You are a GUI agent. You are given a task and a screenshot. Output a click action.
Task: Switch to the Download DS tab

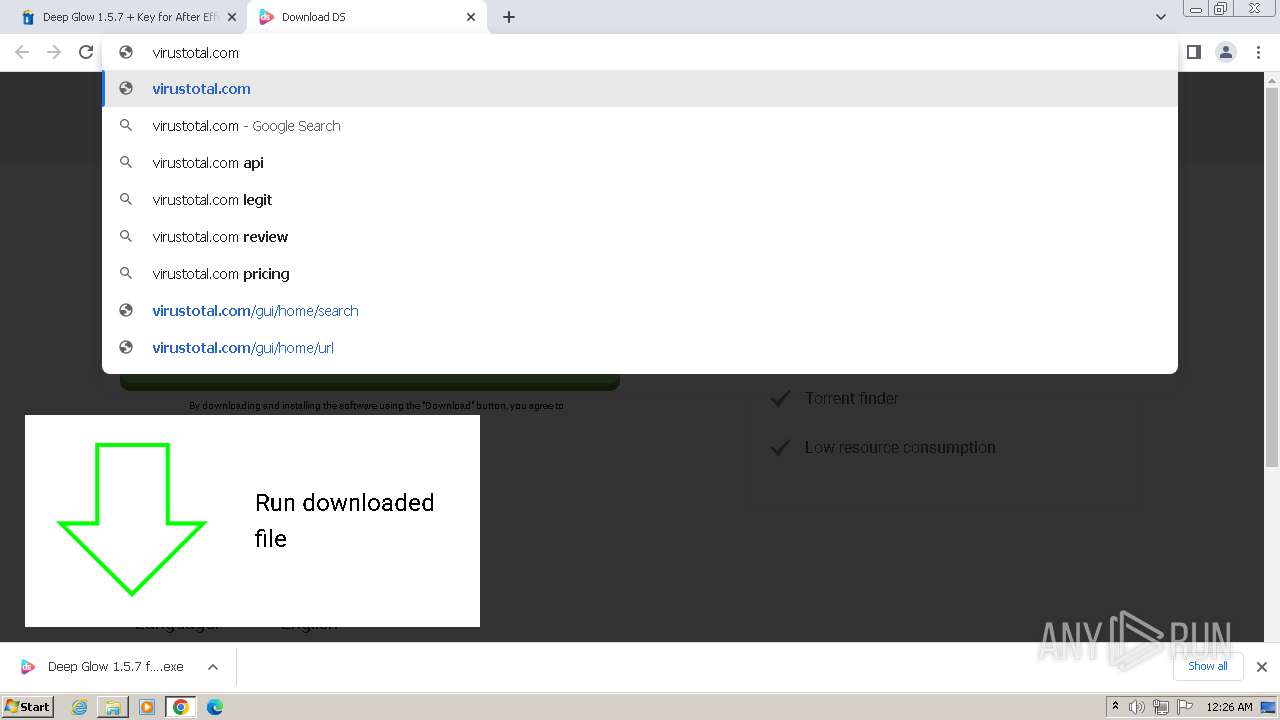pyautogui.click(x=365, y=17)
